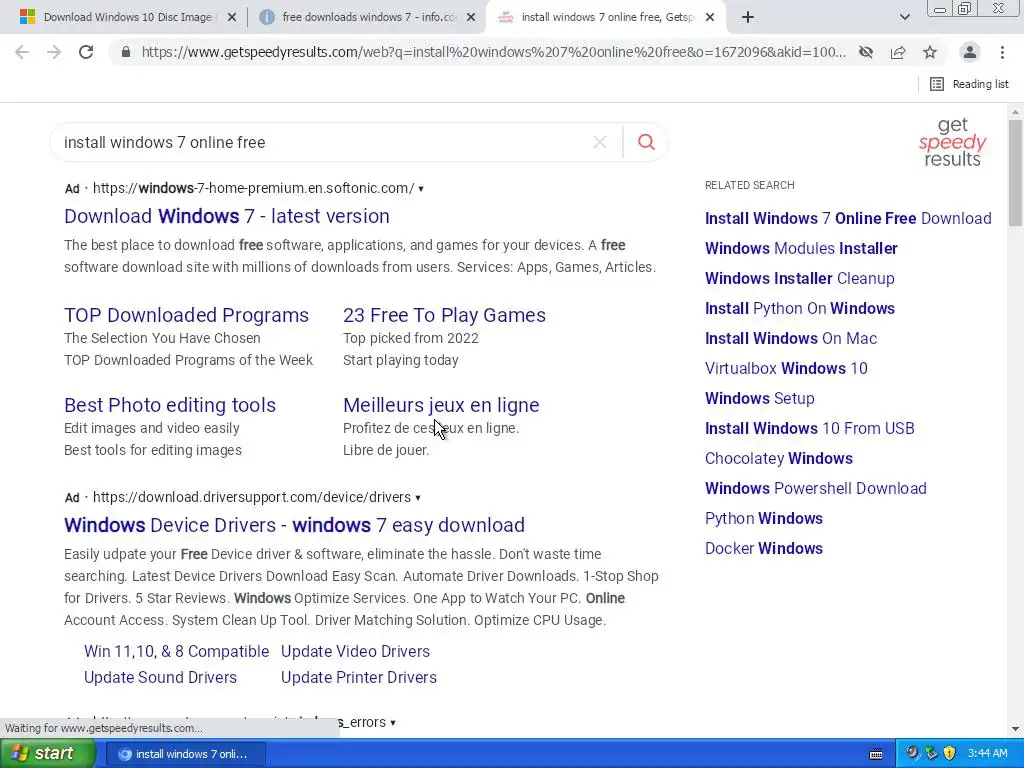
Task: Select Install Windows 10 From USB
Action: point(810,428)
